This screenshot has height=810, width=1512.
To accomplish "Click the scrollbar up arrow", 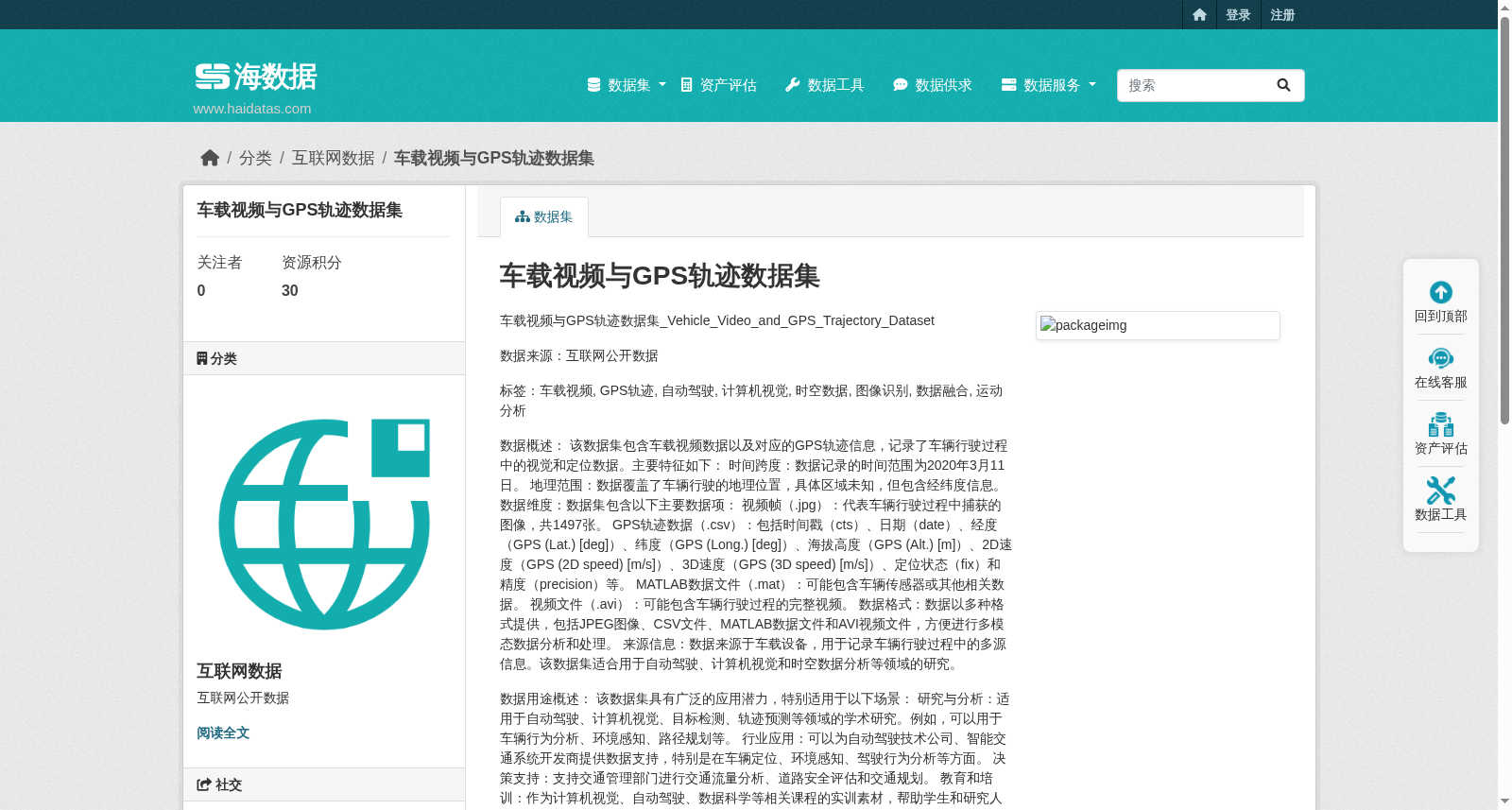I will pos(1504,7).
